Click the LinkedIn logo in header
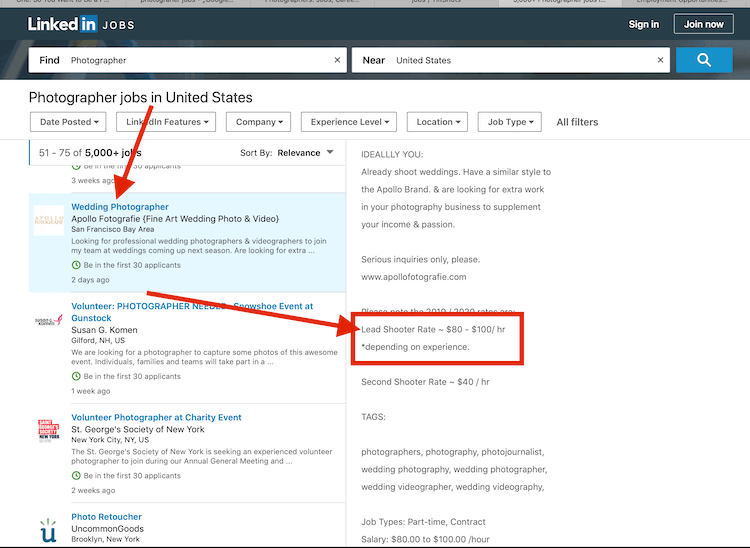Viewport: 750px width, 548px height. pyautogui.click(x=62, y=24)
